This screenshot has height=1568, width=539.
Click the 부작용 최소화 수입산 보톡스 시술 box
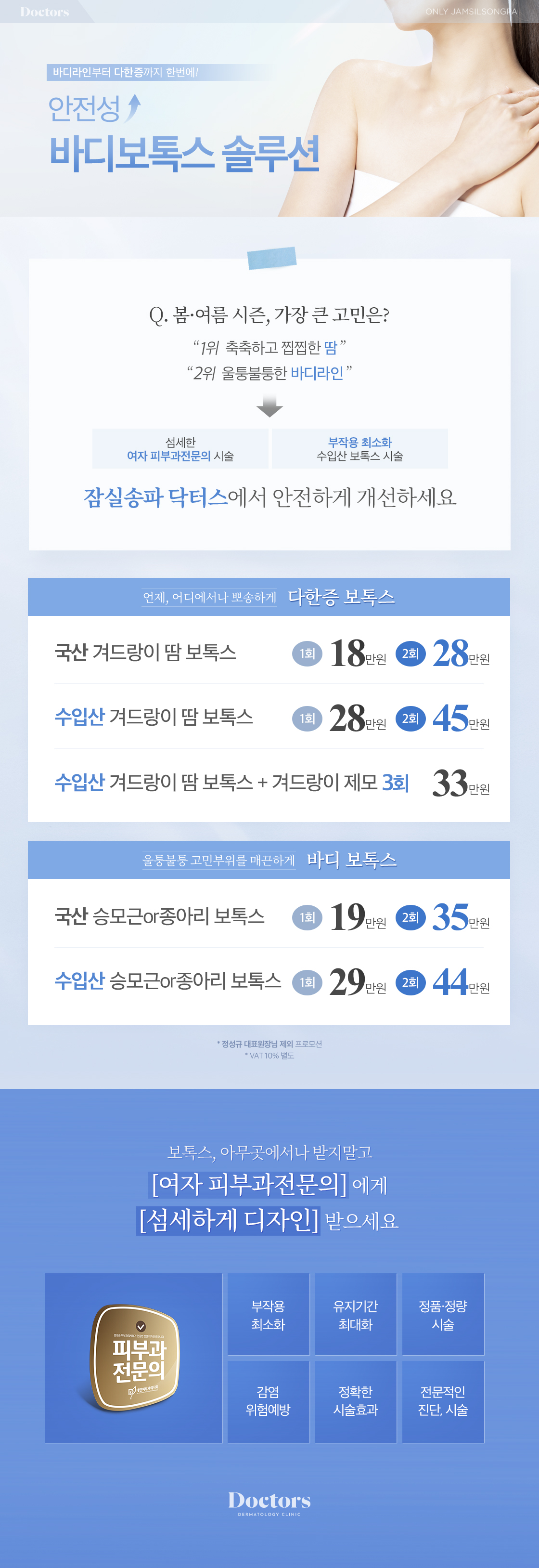(x=359, y=449)
